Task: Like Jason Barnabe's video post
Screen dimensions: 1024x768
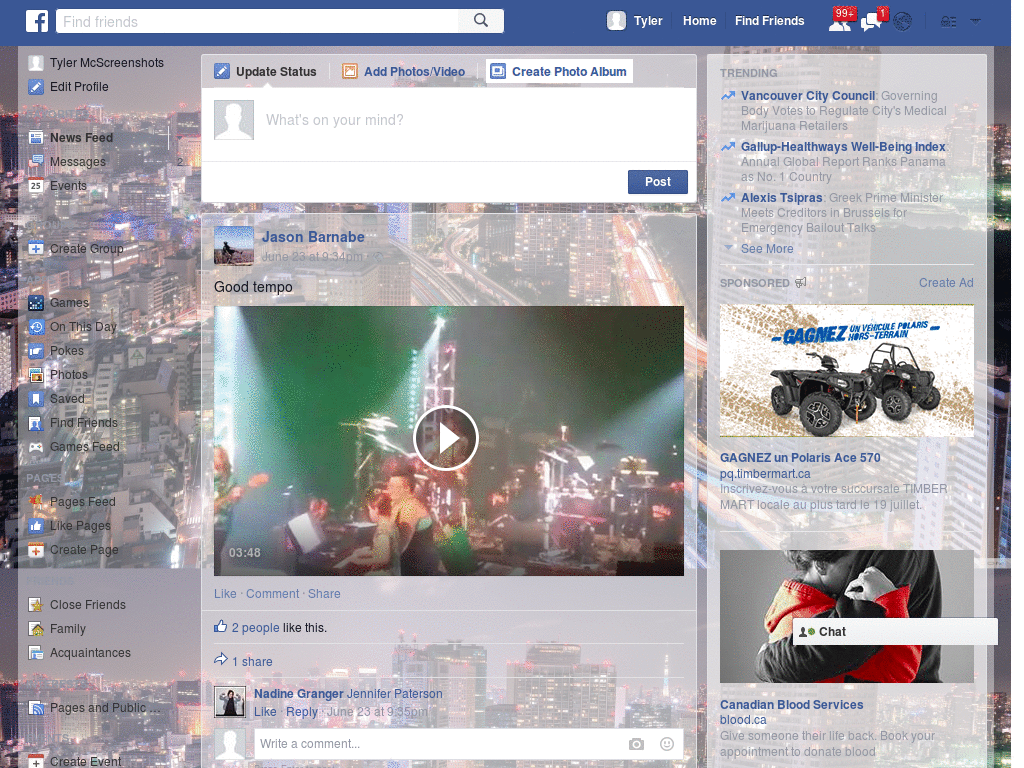Action: tap(224, 593)
